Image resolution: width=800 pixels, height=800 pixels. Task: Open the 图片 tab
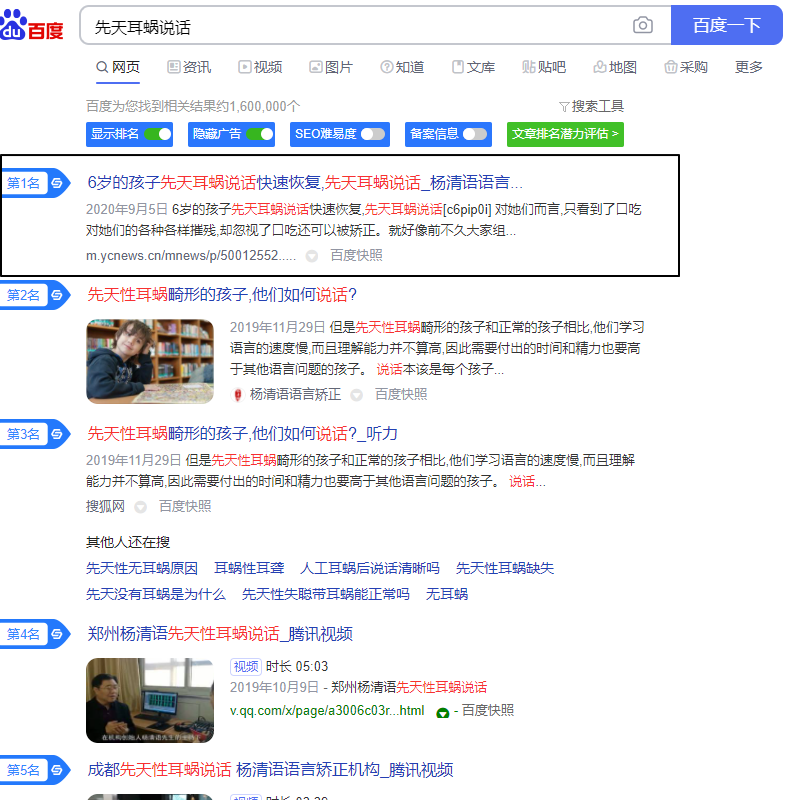click(x=331, y=67)
